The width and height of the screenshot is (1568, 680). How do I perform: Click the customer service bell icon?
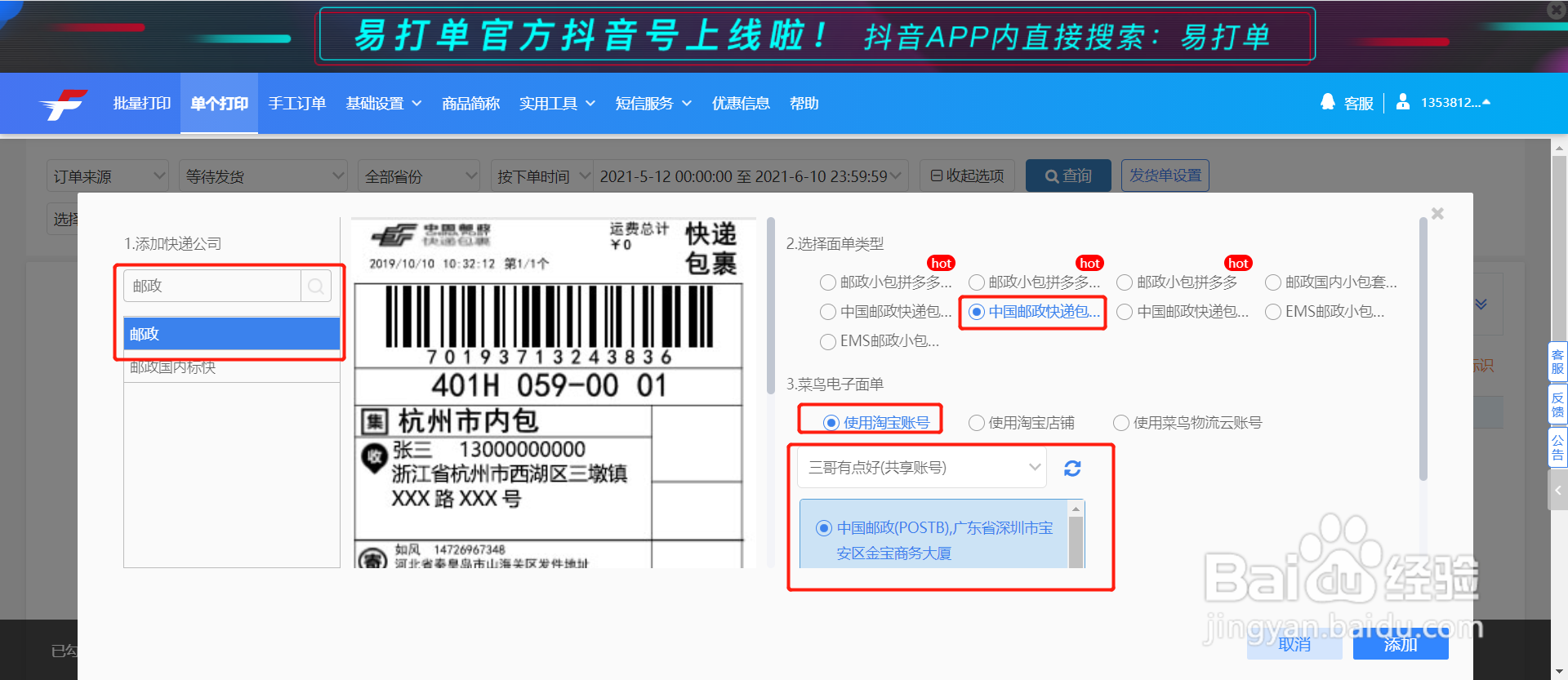(1328, 102)
